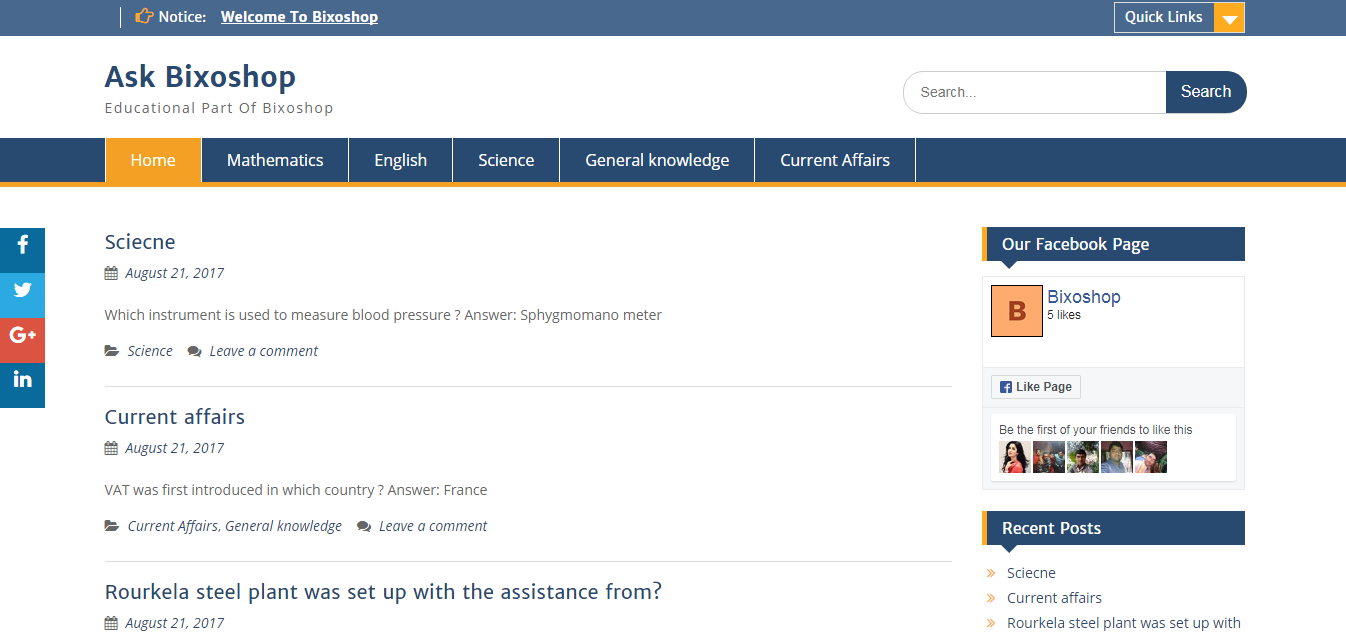The width and height of the screenshot is (1346, 635).
Task: Click the pointing hand Notice icon
Action: [x=144, y=16]
